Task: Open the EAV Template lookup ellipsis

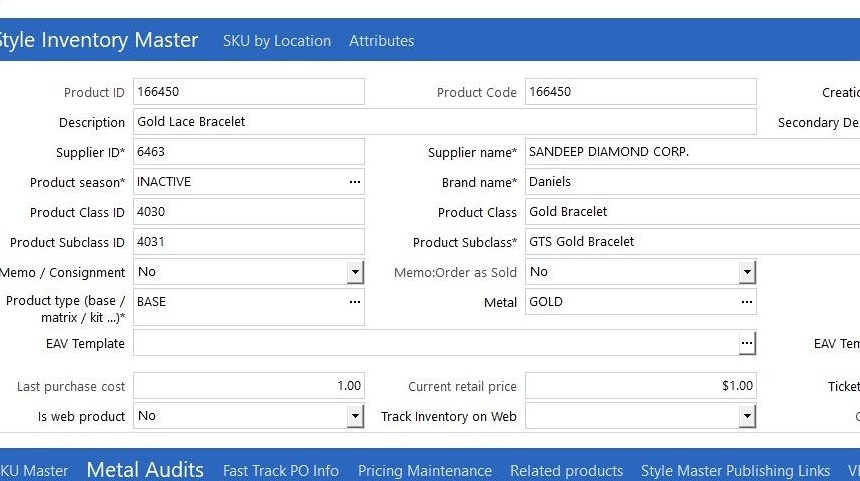Action: tap(746, 343)
